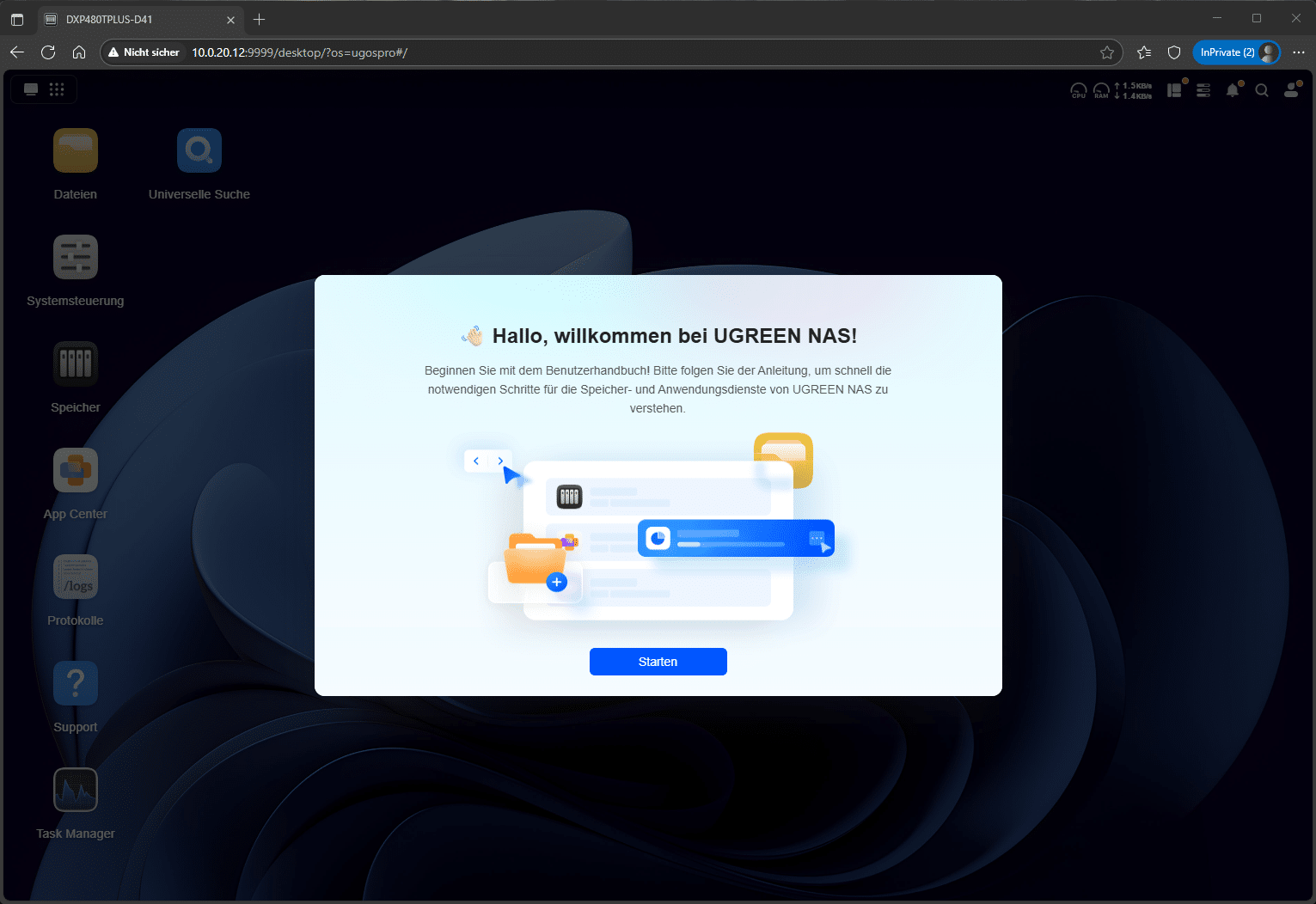Show desktop via monitor icon in top bar
This screenshot has height=904, width=1316.
(x=31, y=89)
